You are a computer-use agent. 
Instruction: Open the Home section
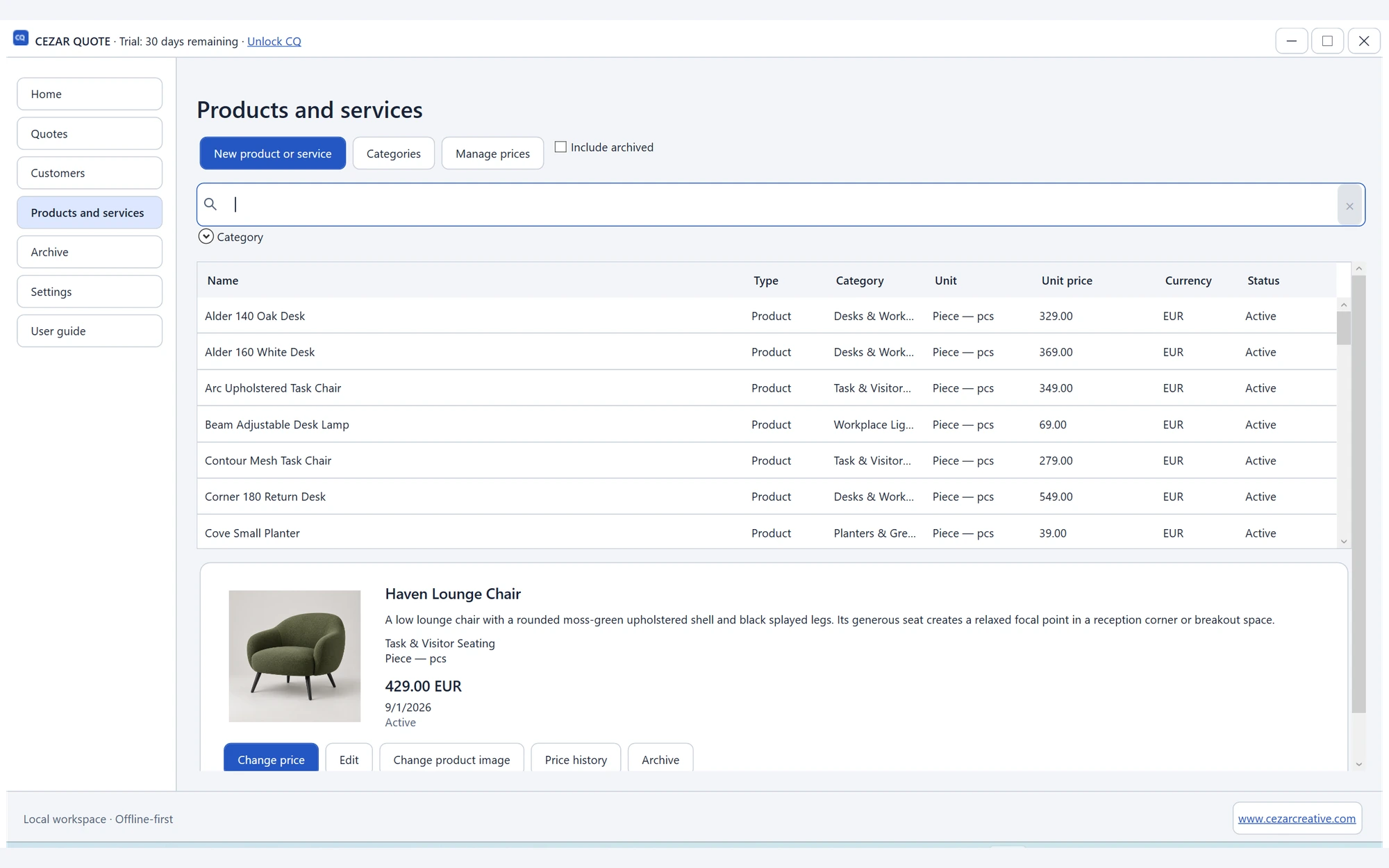(x=90, y=94)
